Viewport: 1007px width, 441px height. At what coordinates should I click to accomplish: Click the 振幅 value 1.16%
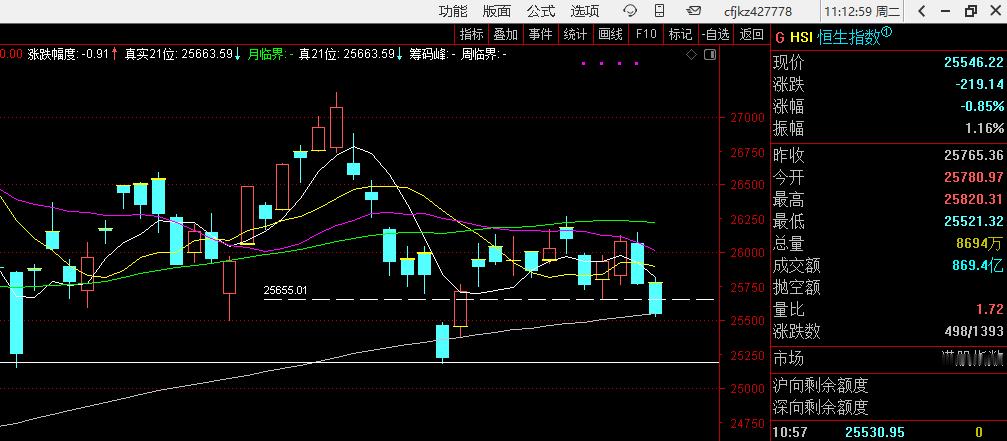[x=985, y=128]
